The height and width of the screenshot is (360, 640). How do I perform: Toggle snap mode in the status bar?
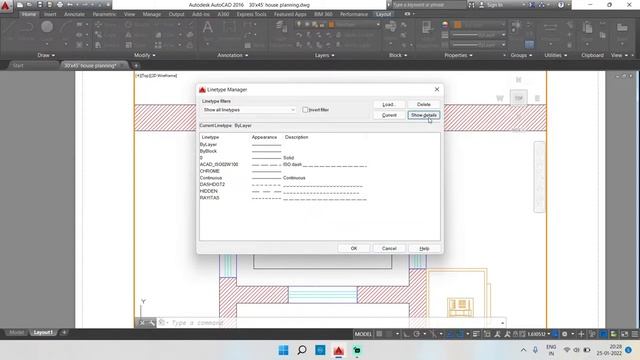[x=389, y=334]
